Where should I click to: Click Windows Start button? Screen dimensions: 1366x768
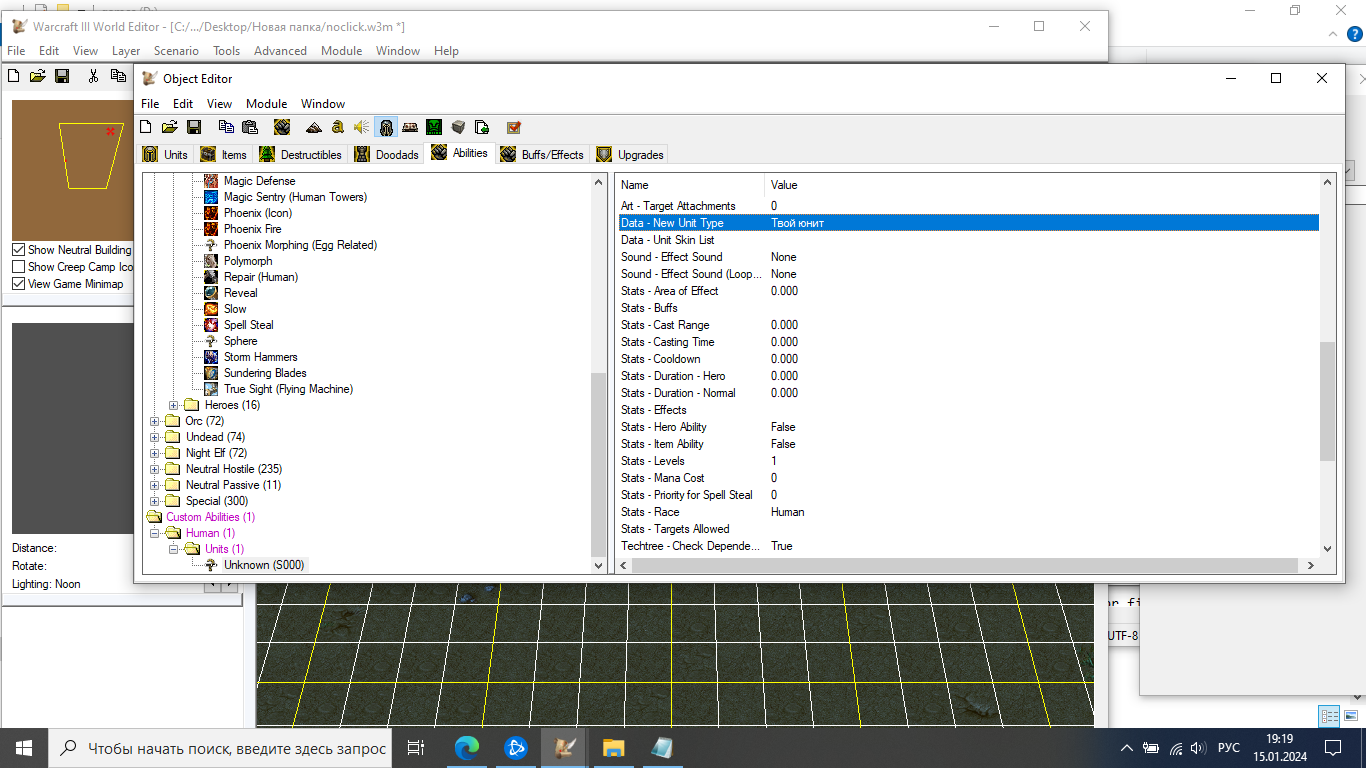click(24, 747)
